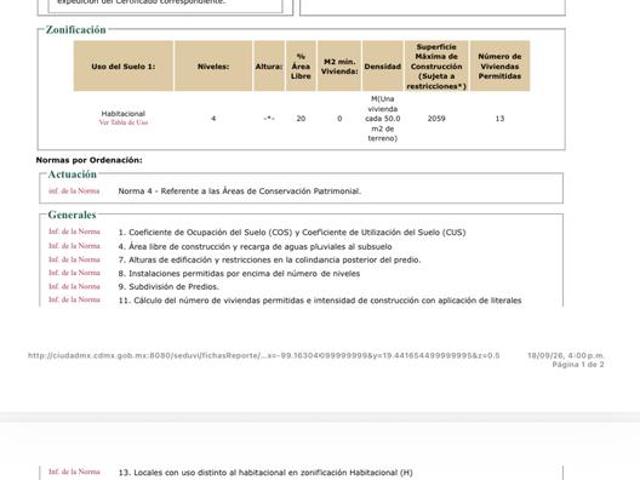Open 'Inf. de la Norma' for Instalaciones permitidas

pyautogui.click(x=74, y=273)
